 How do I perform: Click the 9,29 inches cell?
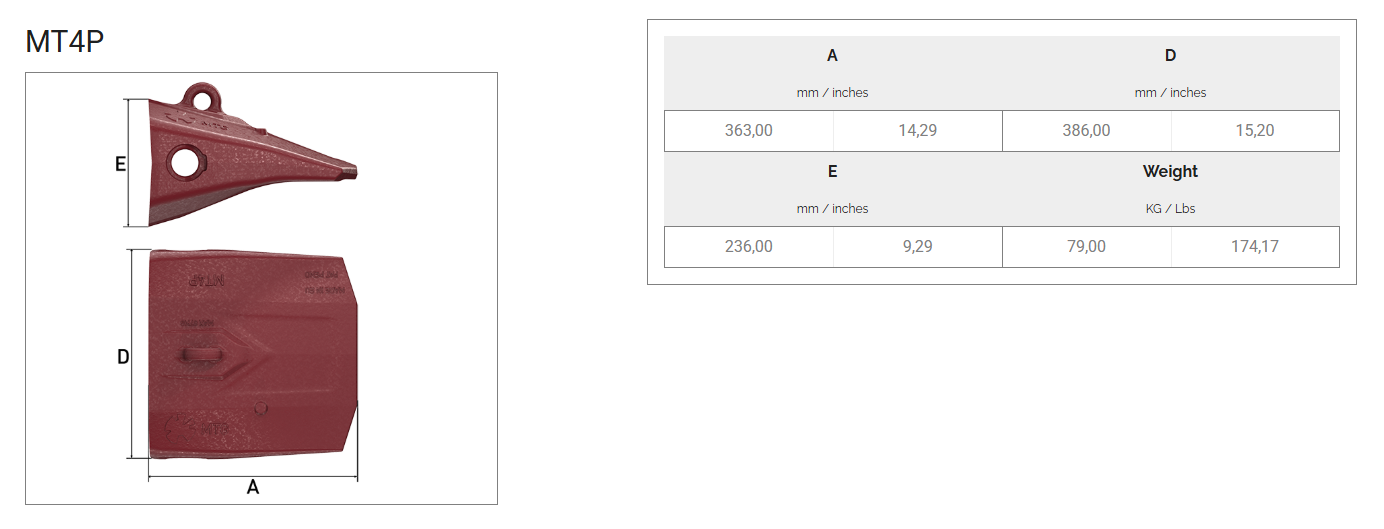[917, 247]
